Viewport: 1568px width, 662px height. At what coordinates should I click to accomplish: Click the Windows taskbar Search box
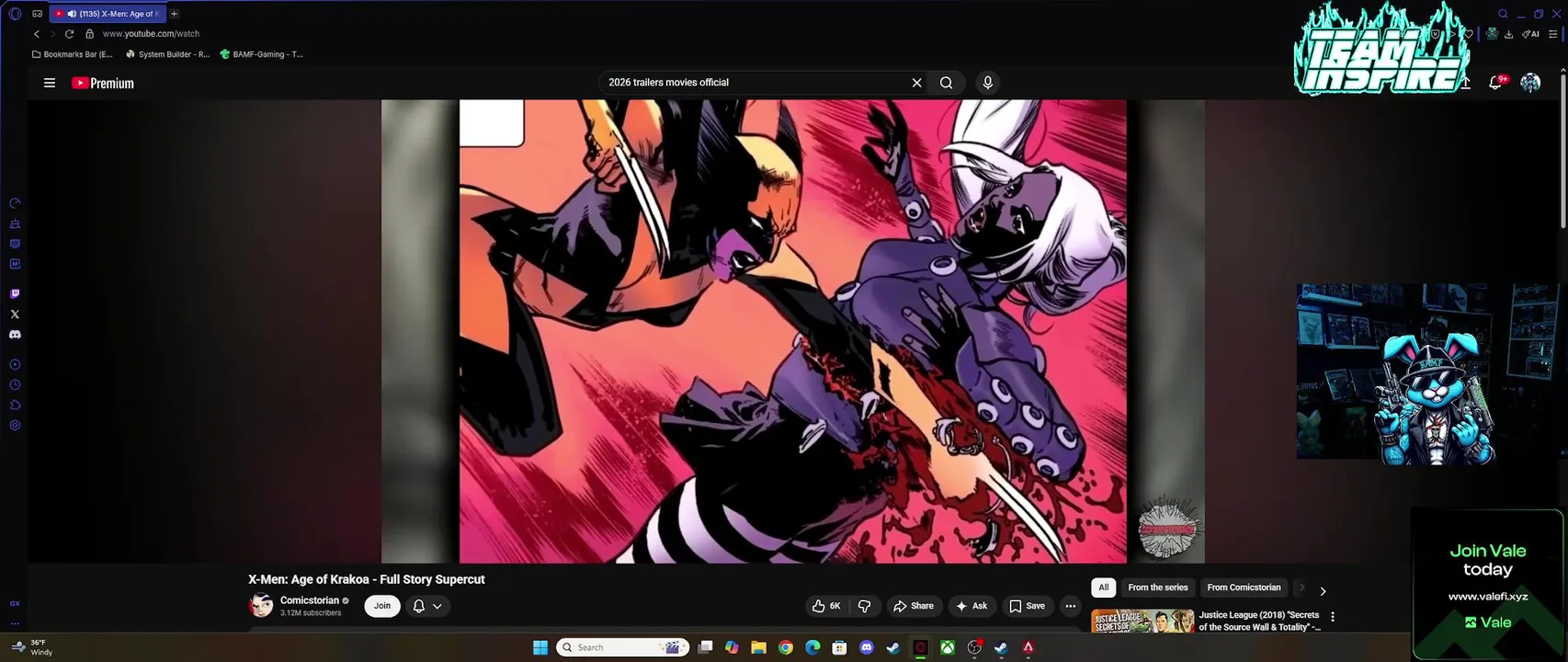624,647
